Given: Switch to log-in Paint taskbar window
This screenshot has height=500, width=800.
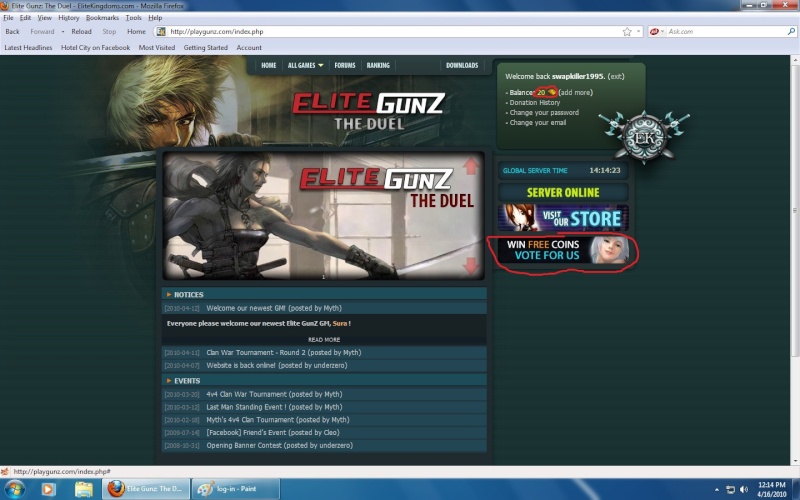Looking at the screenshot, I should 235,489.
